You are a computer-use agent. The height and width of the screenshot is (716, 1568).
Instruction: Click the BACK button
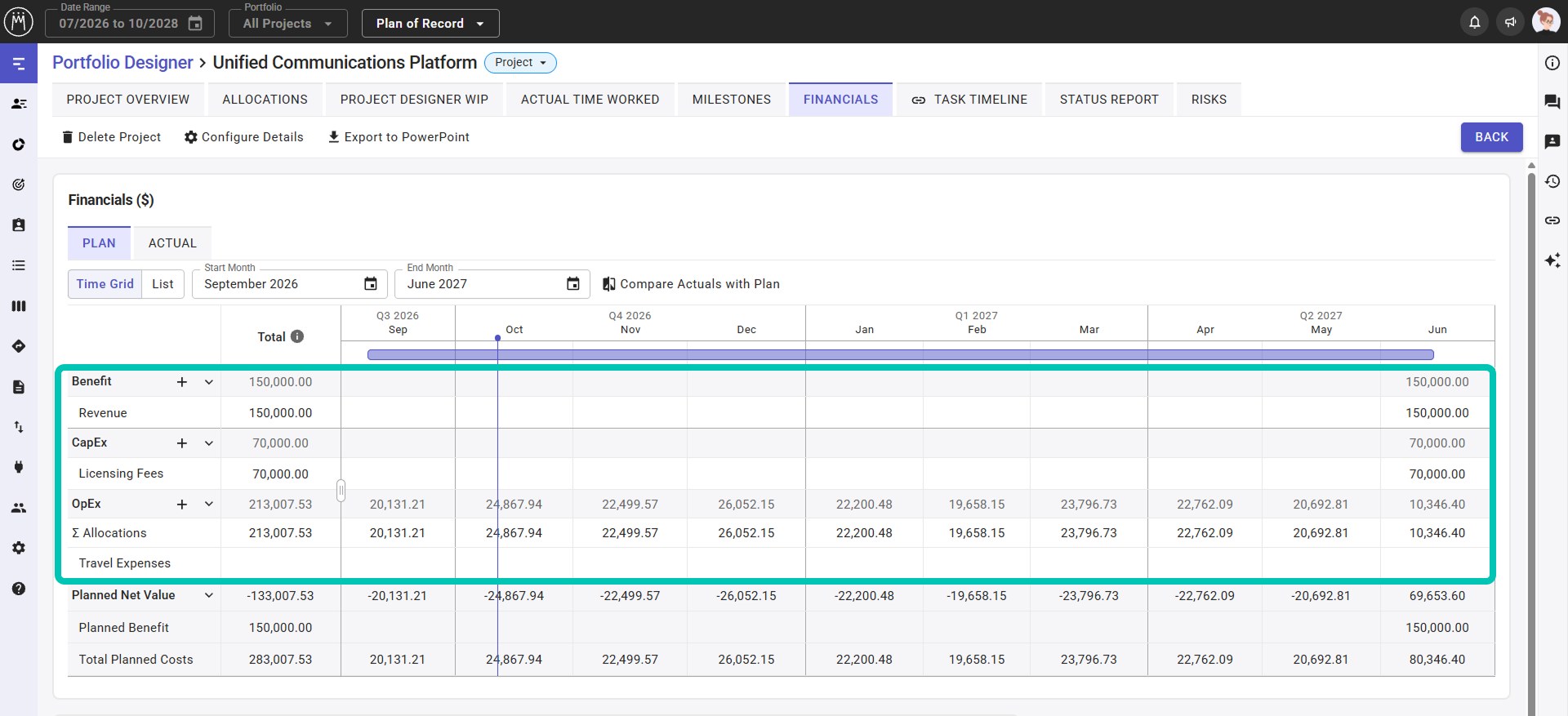1491,137
